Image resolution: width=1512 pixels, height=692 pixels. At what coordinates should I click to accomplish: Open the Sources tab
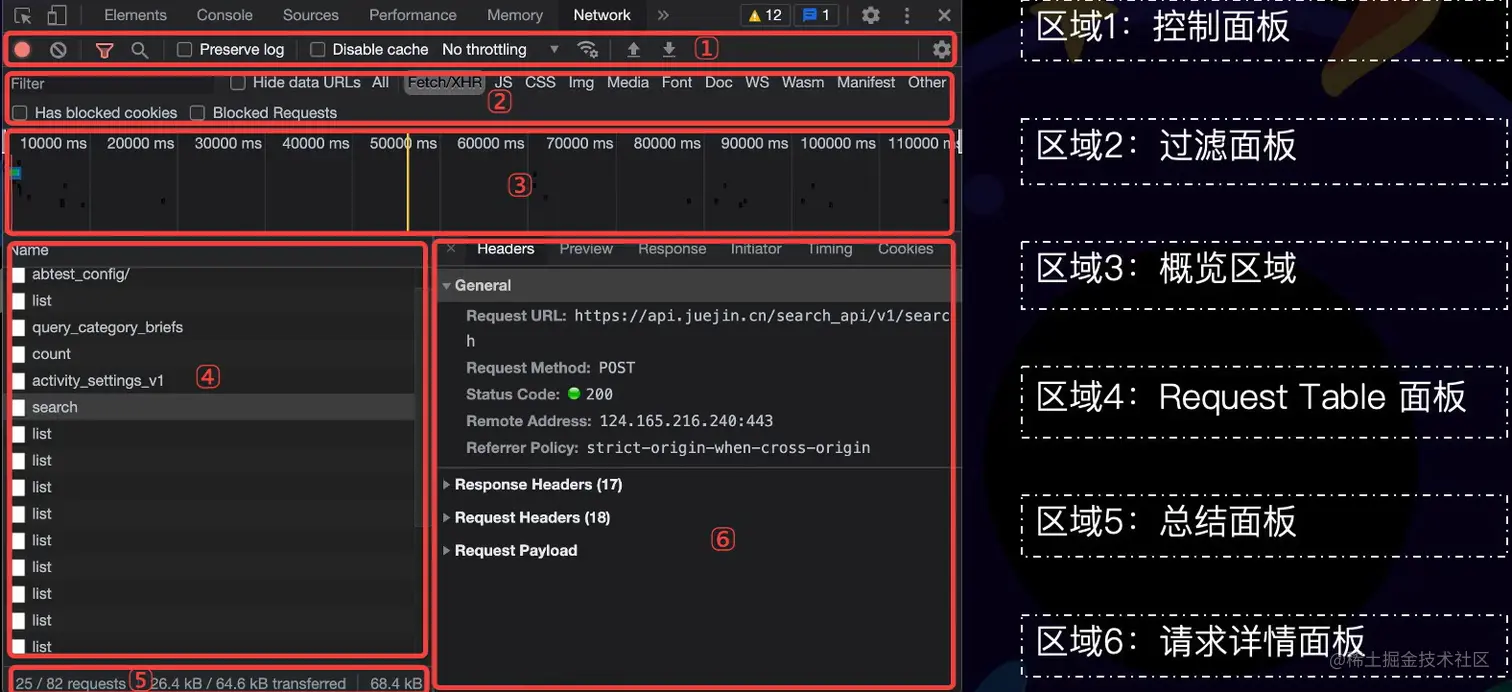click(311, 15)
